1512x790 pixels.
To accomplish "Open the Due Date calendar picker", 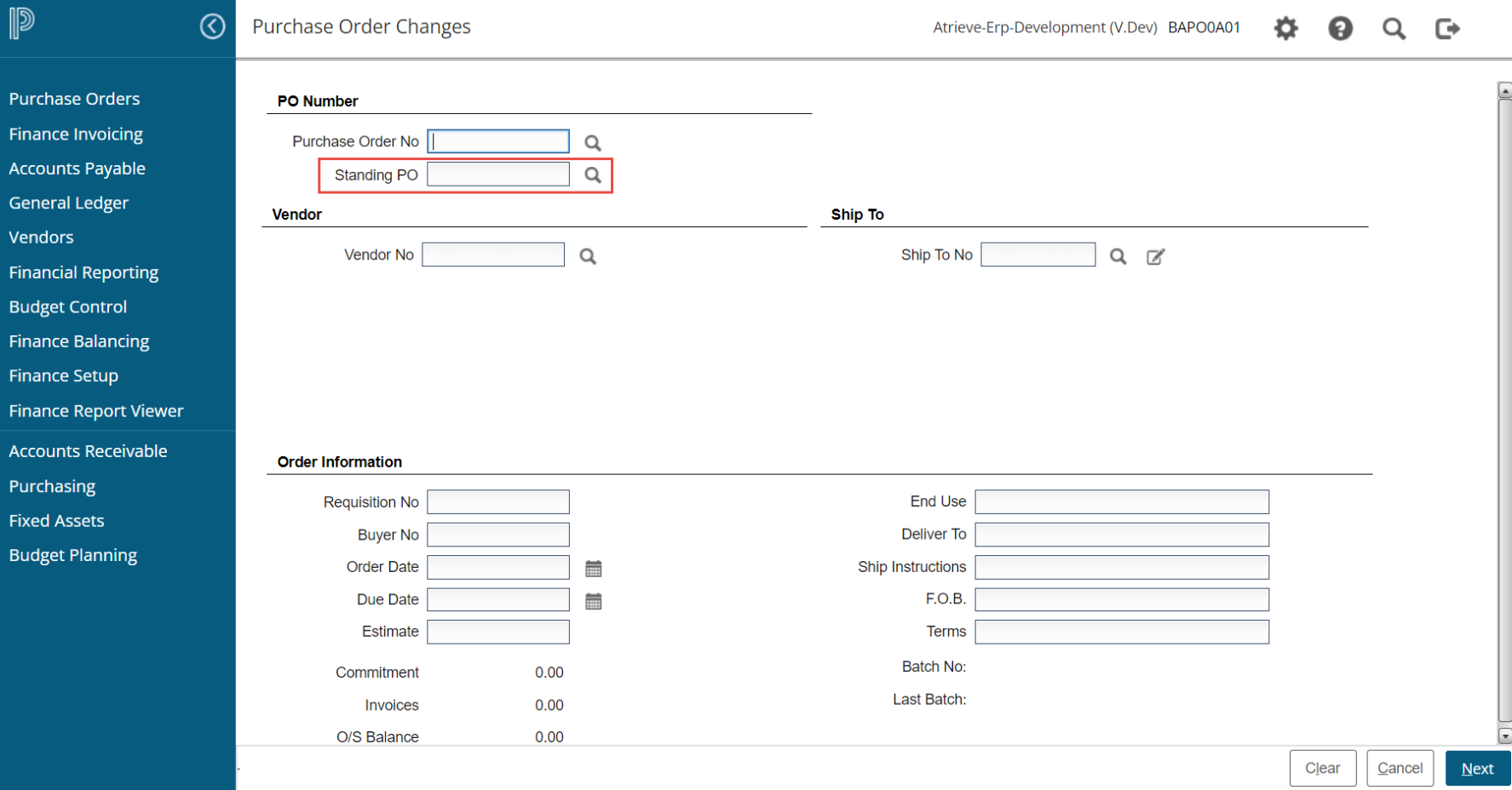I will coord(594,601).
